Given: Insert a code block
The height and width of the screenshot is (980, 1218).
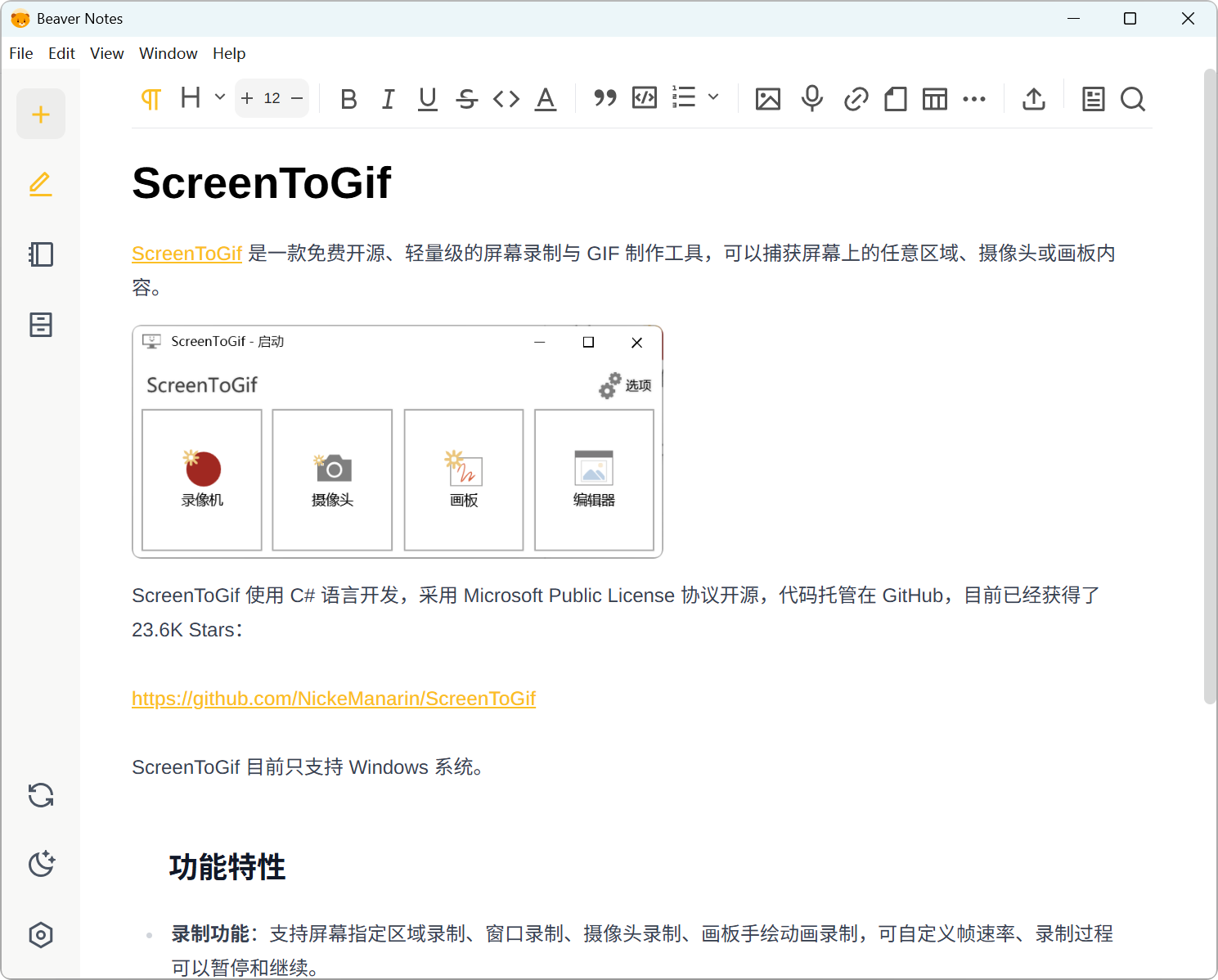Looking at the screenshot, I should click(x=645, y=98).
